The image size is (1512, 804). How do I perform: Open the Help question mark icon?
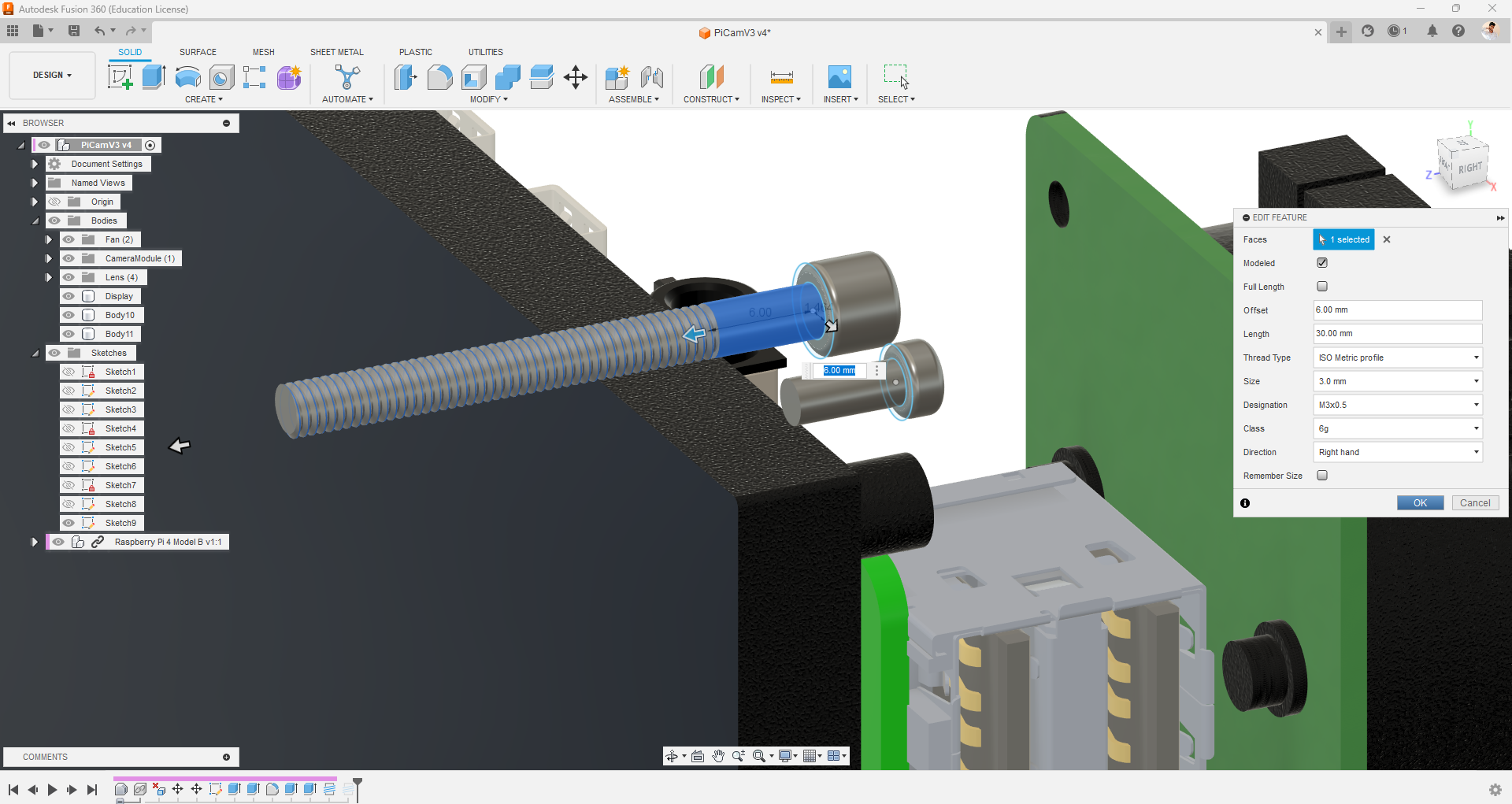(x=1458, y=31)
